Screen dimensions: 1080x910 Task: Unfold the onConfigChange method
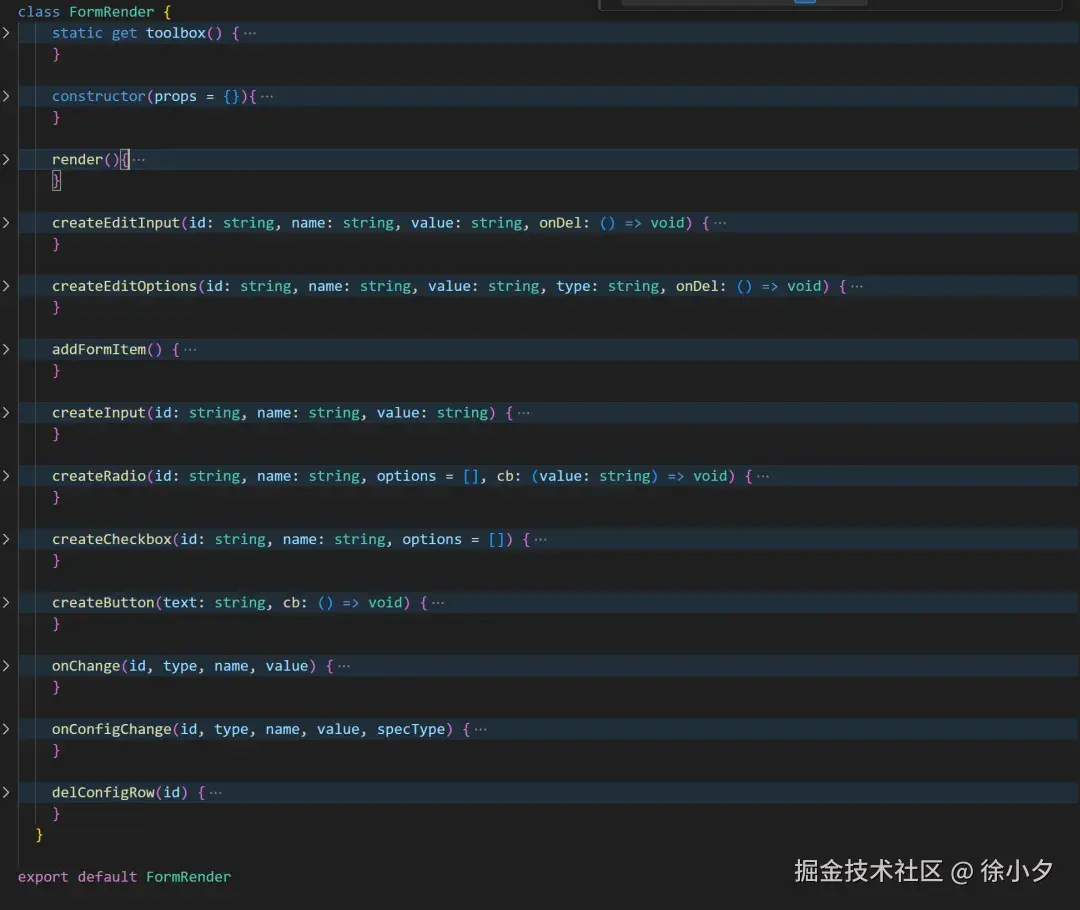click(x=6, y=729)
